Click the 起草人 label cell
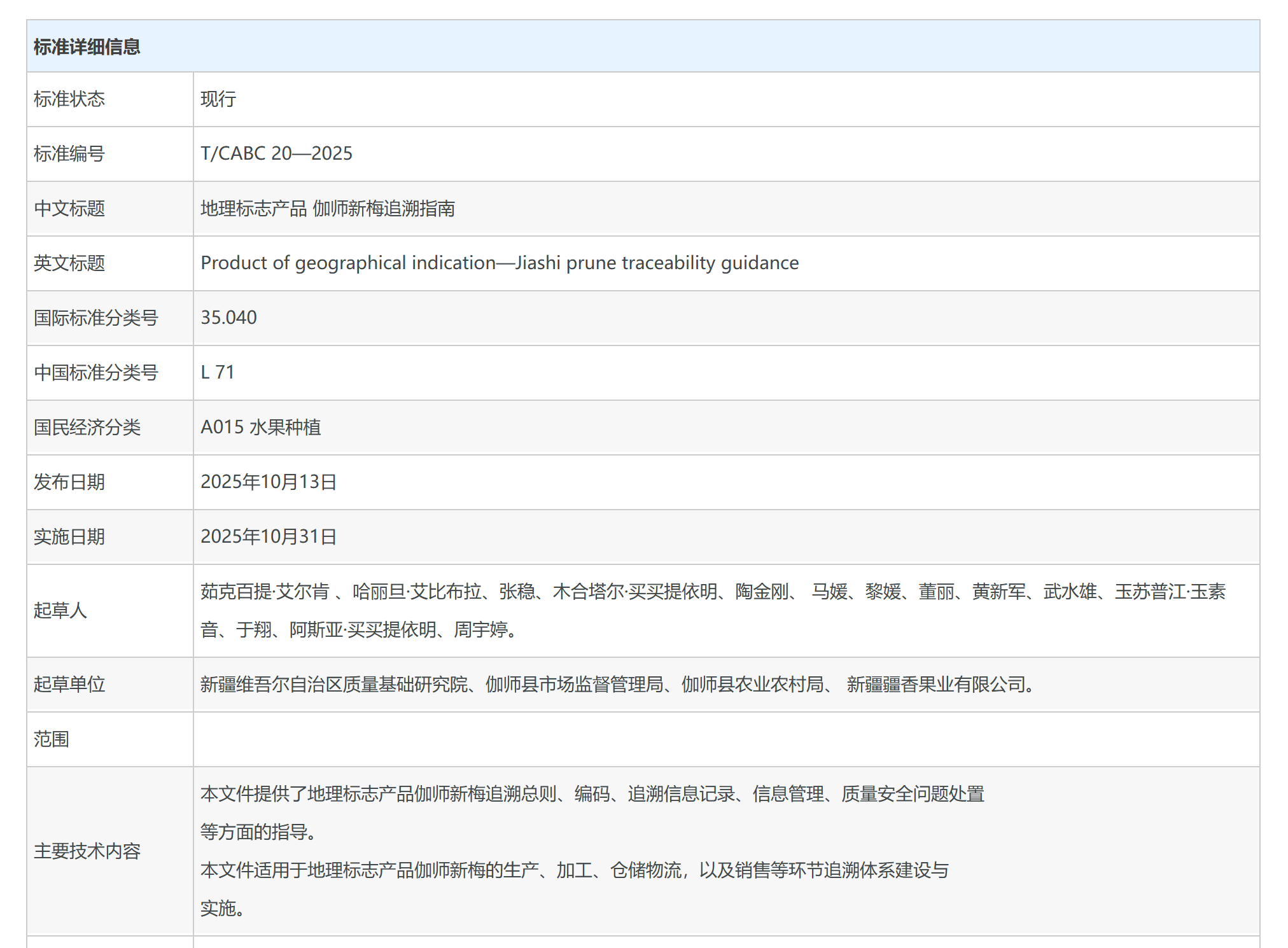 [60, 611]
